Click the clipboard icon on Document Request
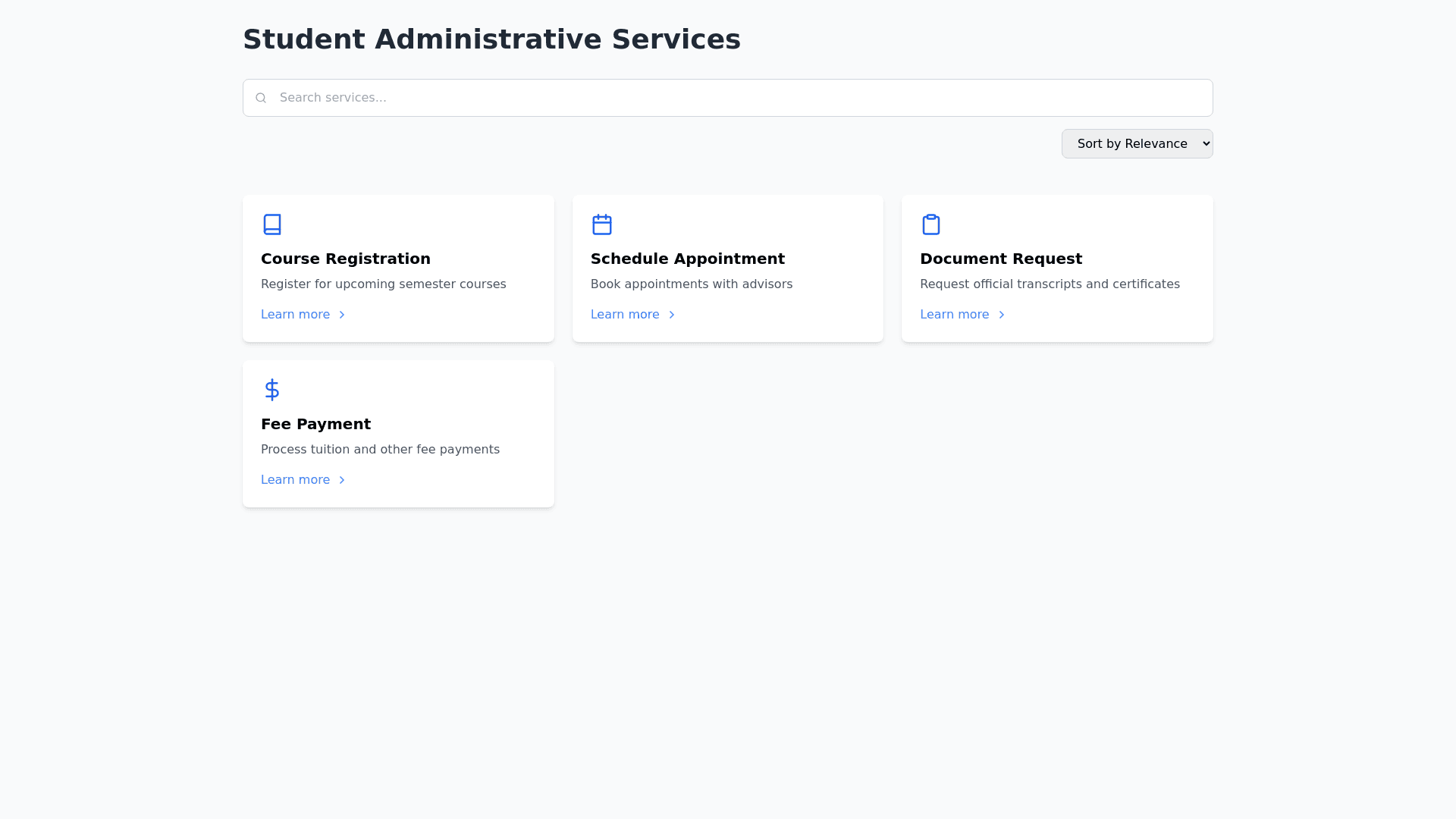The height and width of the screenshot is (819, 1456). tap(930, 224)
